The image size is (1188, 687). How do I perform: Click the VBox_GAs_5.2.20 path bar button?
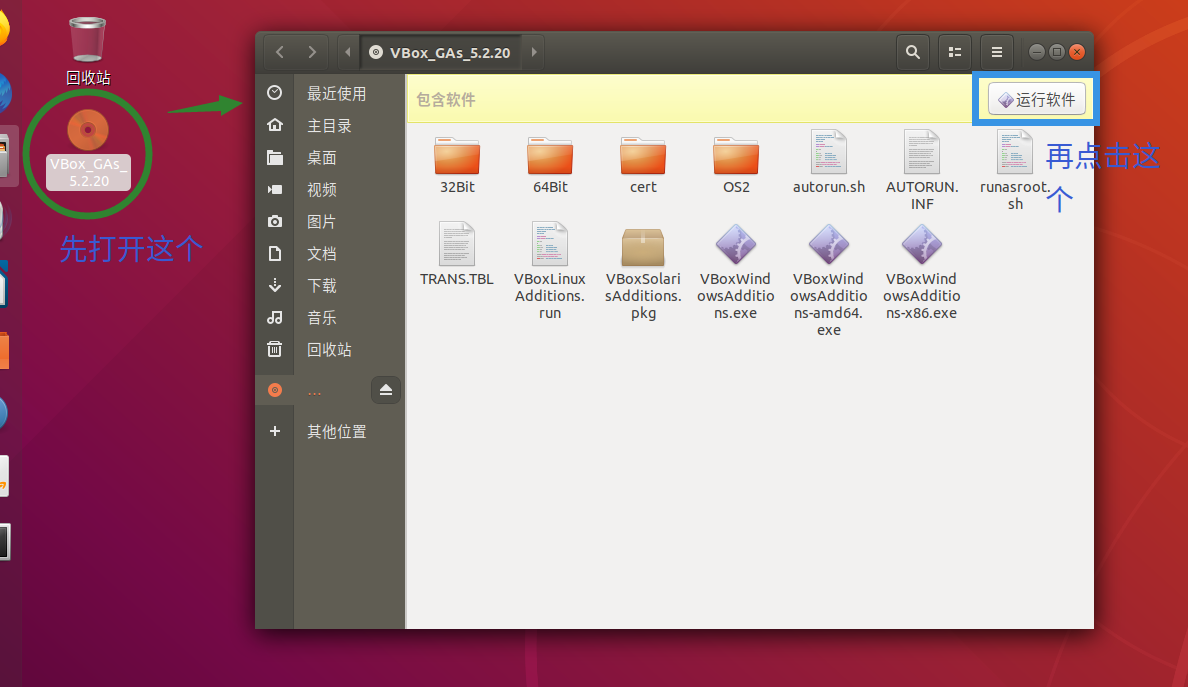pos(440,52)
